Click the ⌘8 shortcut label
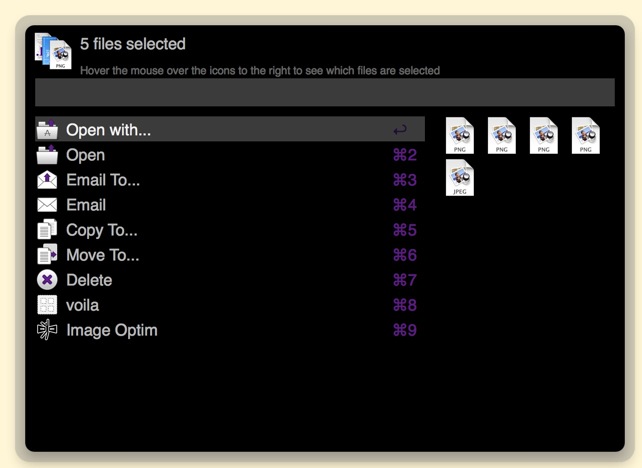 pos(405,305)
